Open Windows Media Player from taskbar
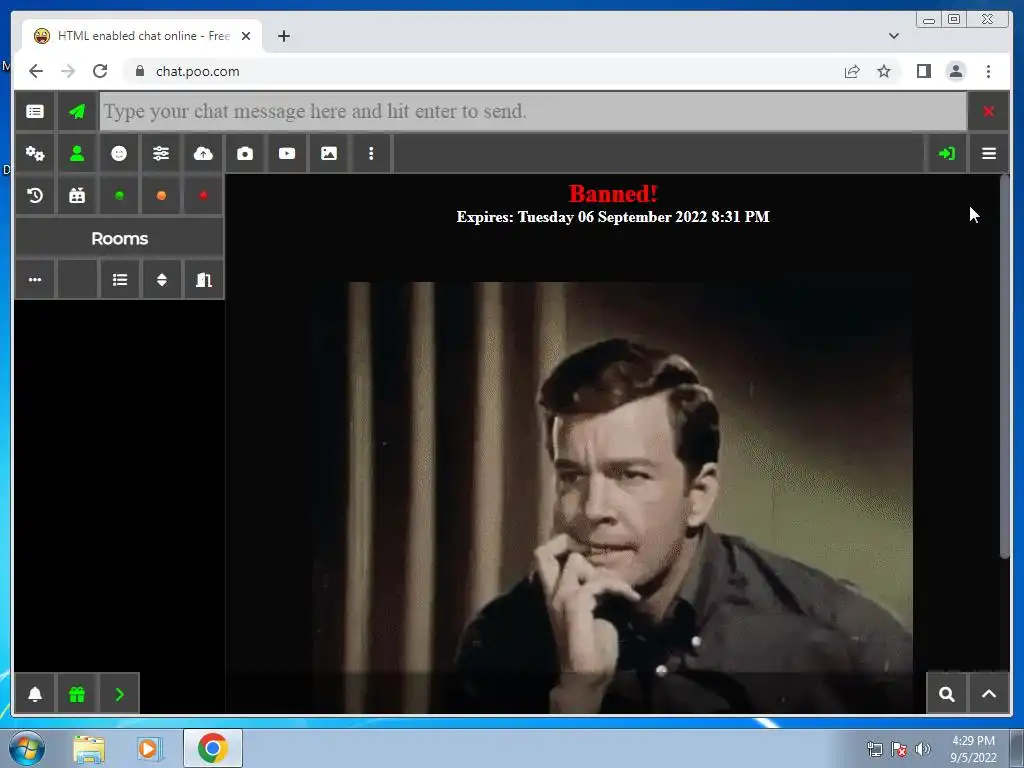This screenshot has height=768, width=1024. click(148, 749)
